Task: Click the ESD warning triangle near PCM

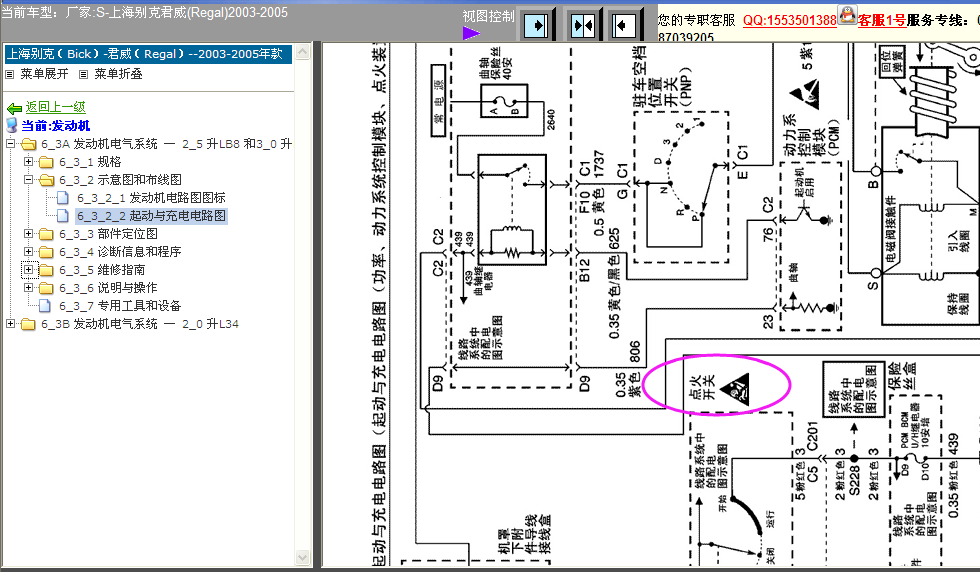Action: tap(804, 94)
